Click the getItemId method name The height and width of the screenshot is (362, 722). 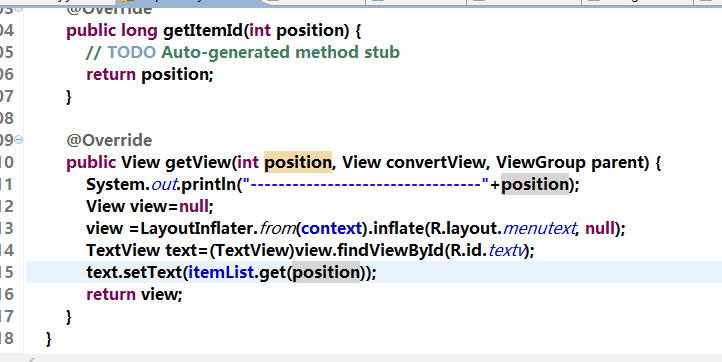coord(203,30)
